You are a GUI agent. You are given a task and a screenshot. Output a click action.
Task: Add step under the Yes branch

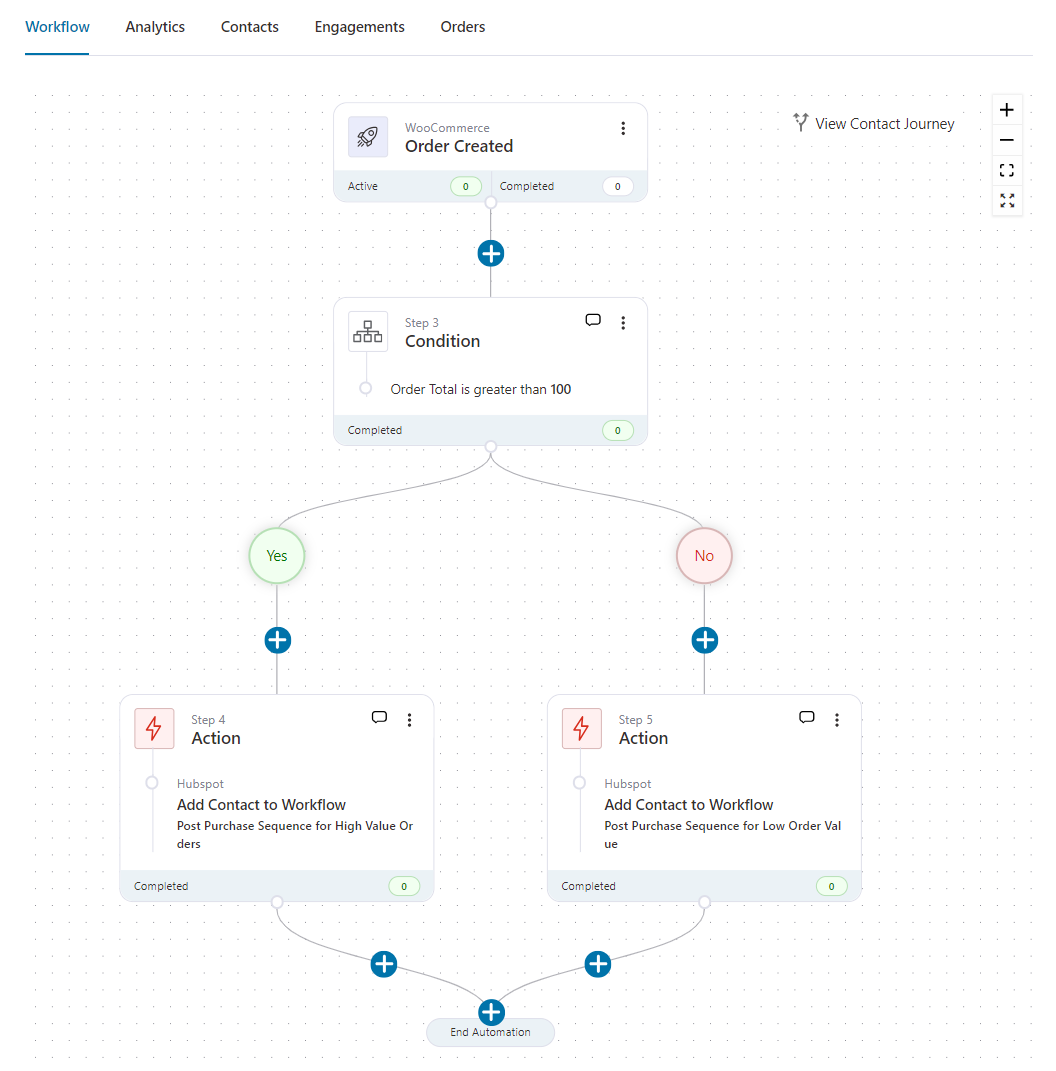point(277,640)
